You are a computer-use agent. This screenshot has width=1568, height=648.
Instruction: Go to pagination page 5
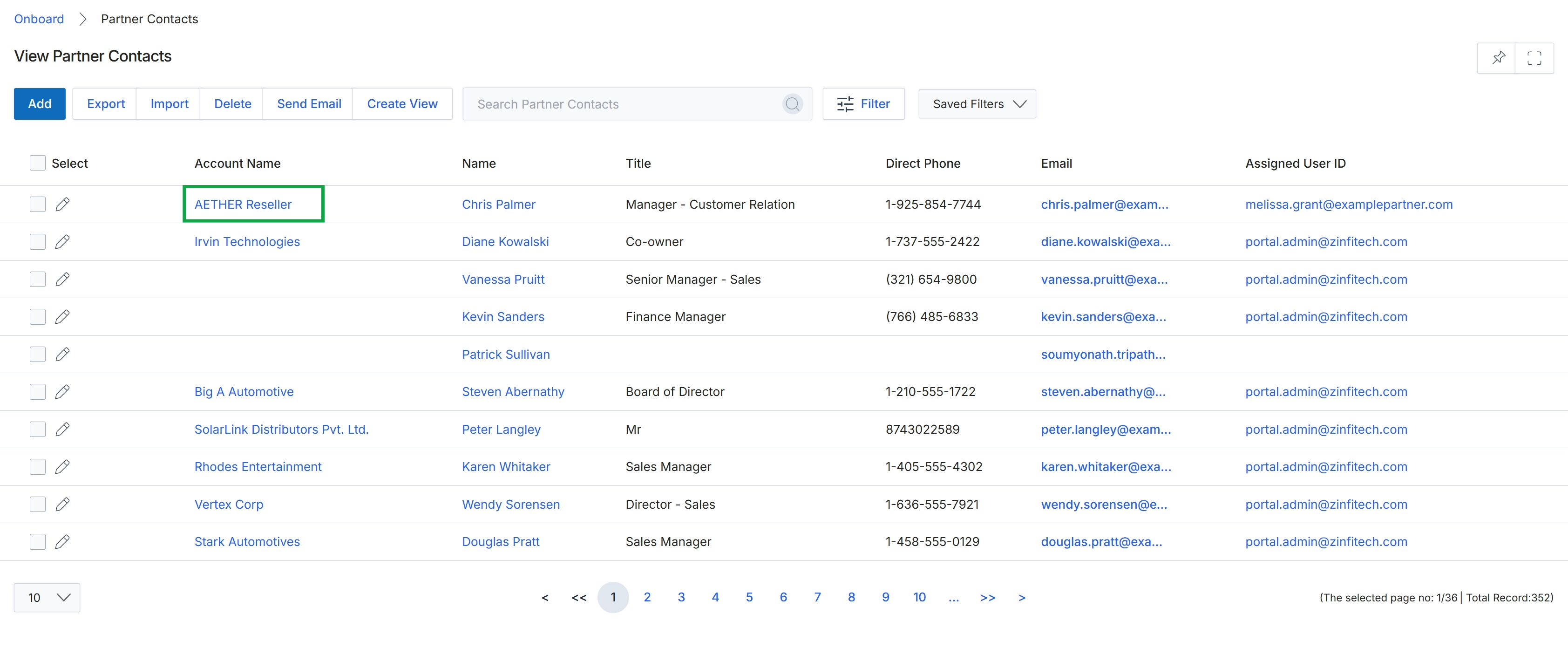[749, 597]
